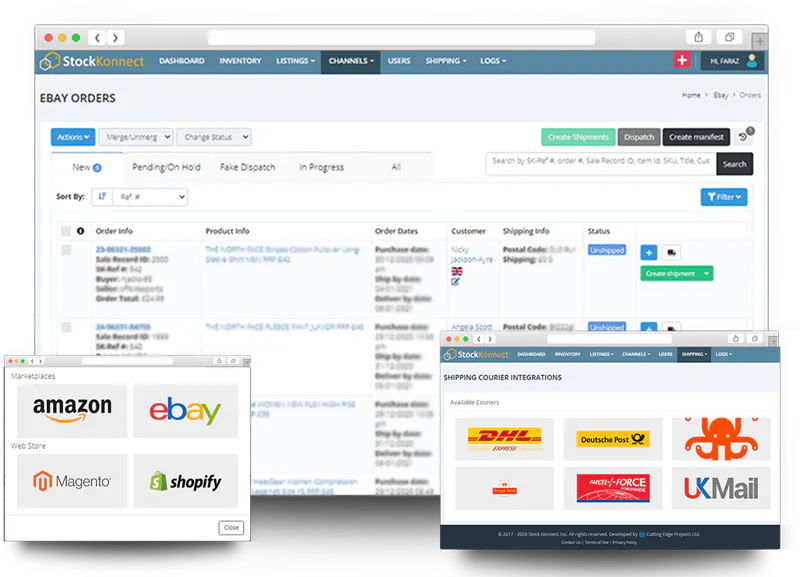
Task: Go to INVENTORY in main navbar
Action: pos(240,61)
